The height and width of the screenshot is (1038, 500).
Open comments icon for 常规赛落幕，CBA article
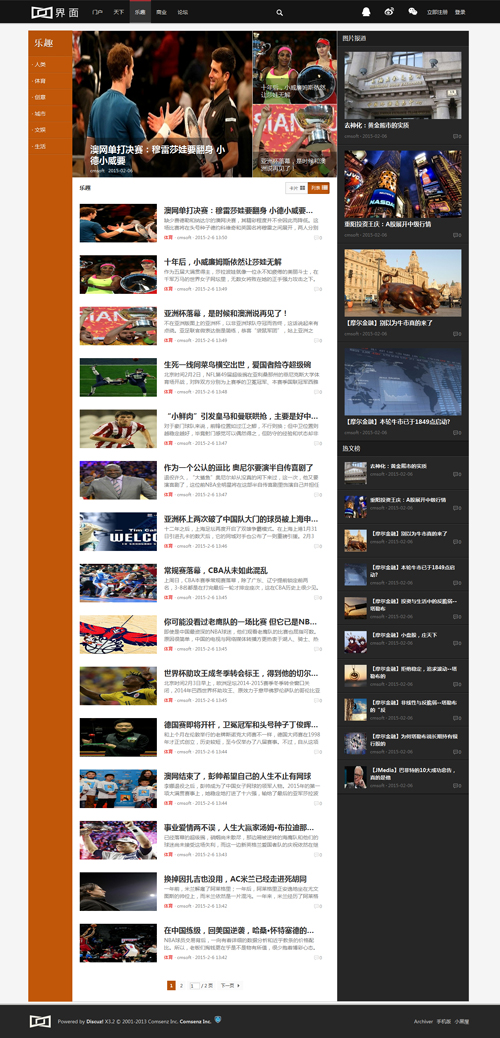[x=319, y=597]
